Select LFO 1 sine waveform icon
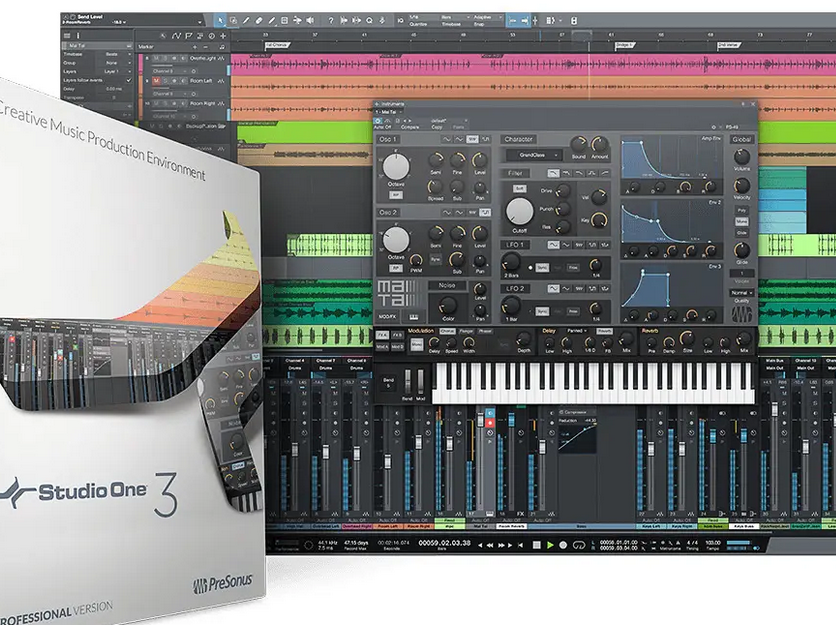Viewport: 836px width, 625px height. click(553, 245)
